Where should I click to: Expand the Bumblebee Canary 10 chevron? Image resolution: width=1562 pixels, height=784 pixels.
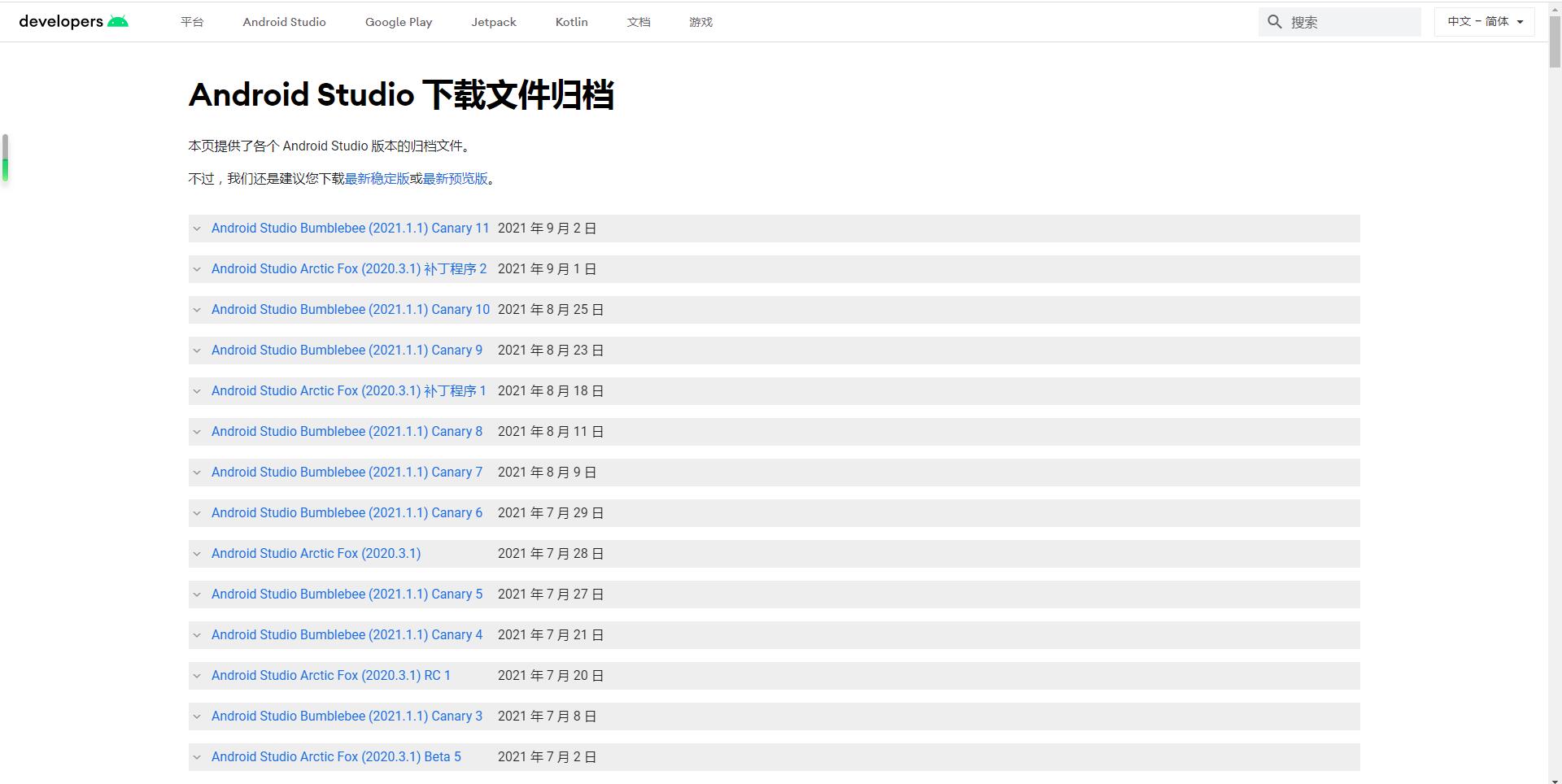197,310
